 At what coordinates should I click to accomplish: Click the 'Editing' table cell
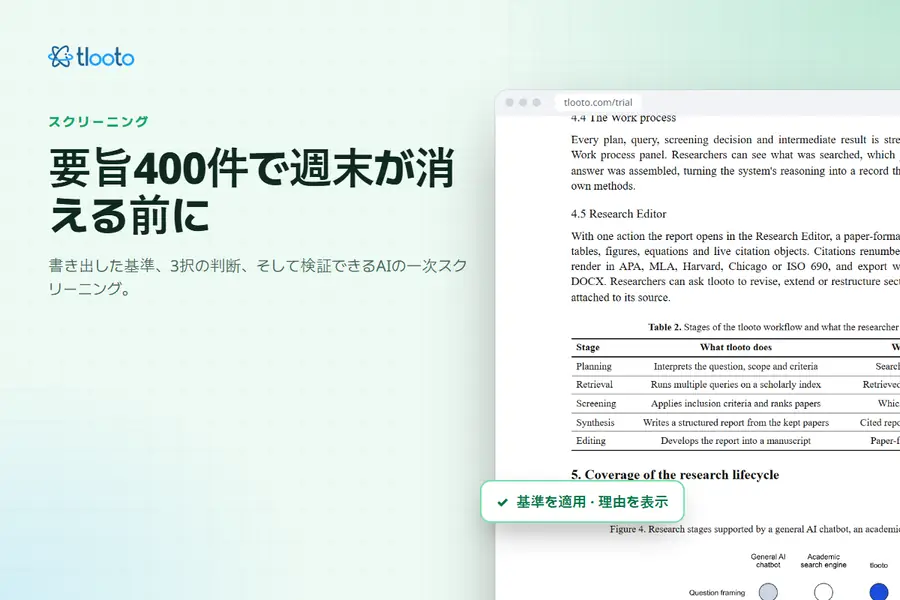click(591, 441)
